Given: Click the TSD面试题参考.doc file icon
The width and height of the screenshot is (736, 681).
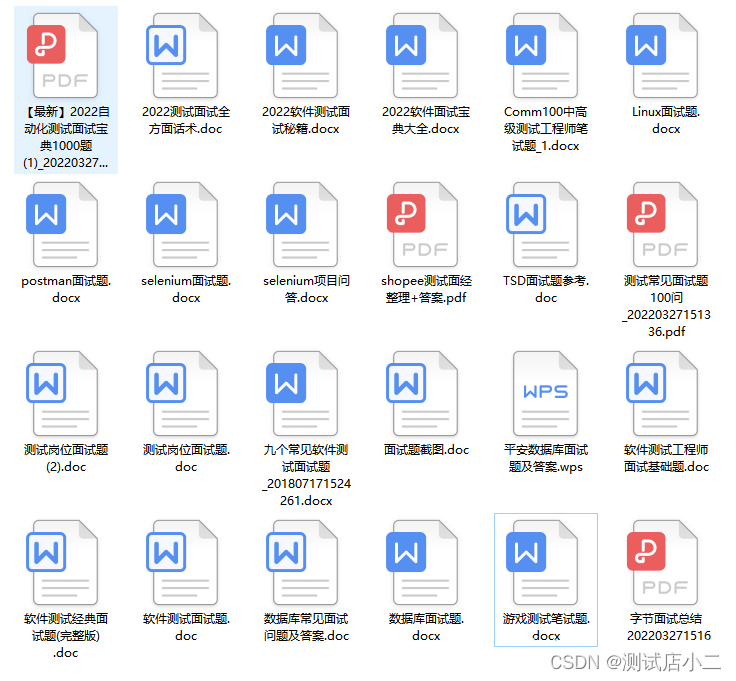Looking at the screenshot, I should point(543,224).
